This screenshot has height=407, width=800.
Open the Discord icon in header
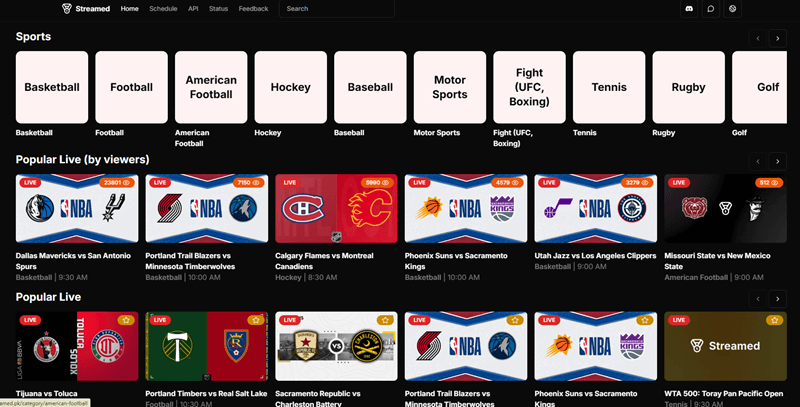point(689,9)
